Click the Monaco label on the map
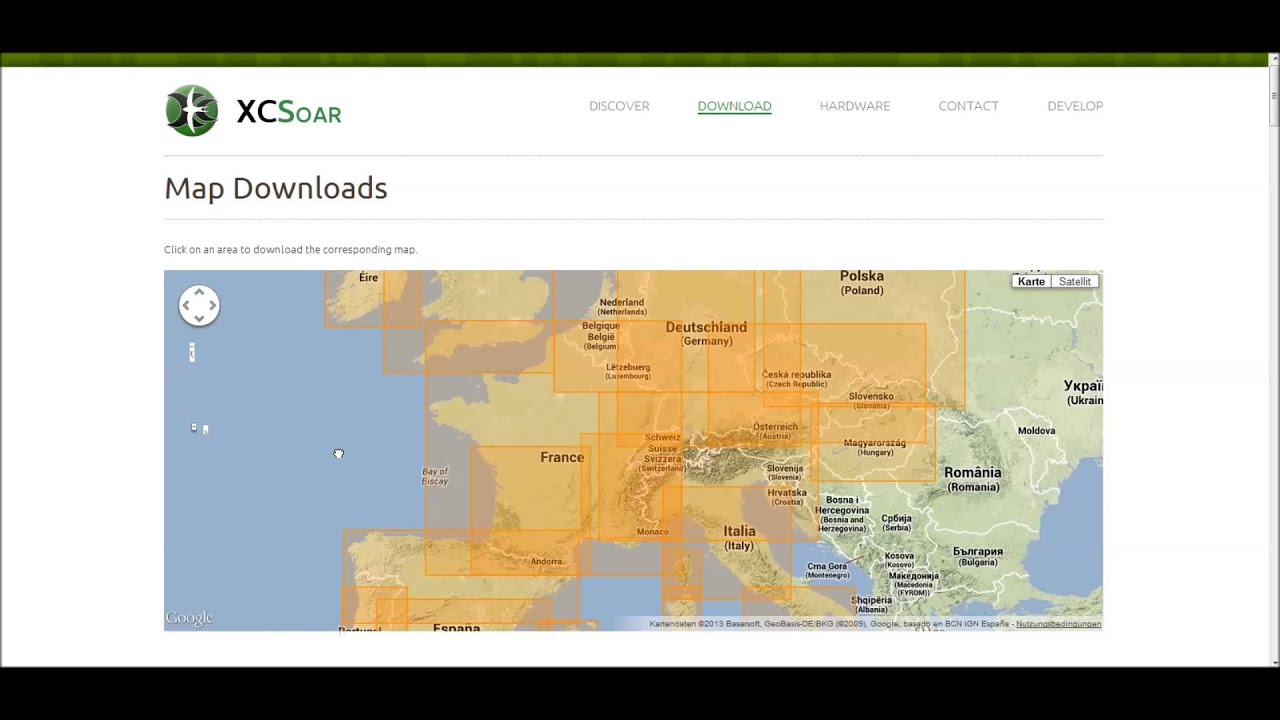This screenshot has height=720, width=1280. 652,532
